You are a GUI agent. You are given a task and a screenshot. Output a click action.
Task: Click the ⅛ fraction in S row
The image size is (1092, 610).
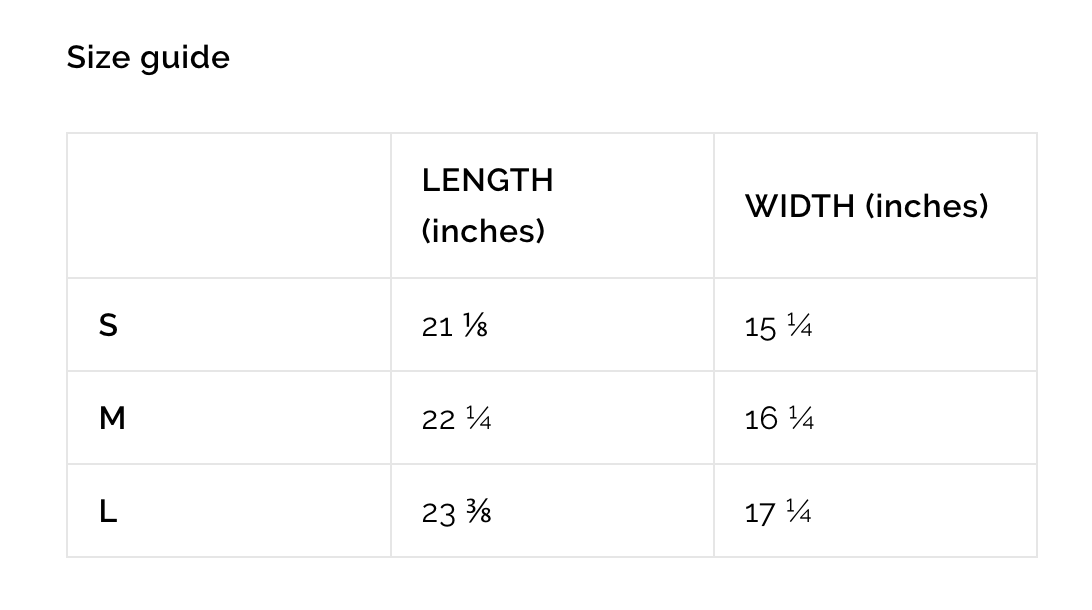pos(475,325)
